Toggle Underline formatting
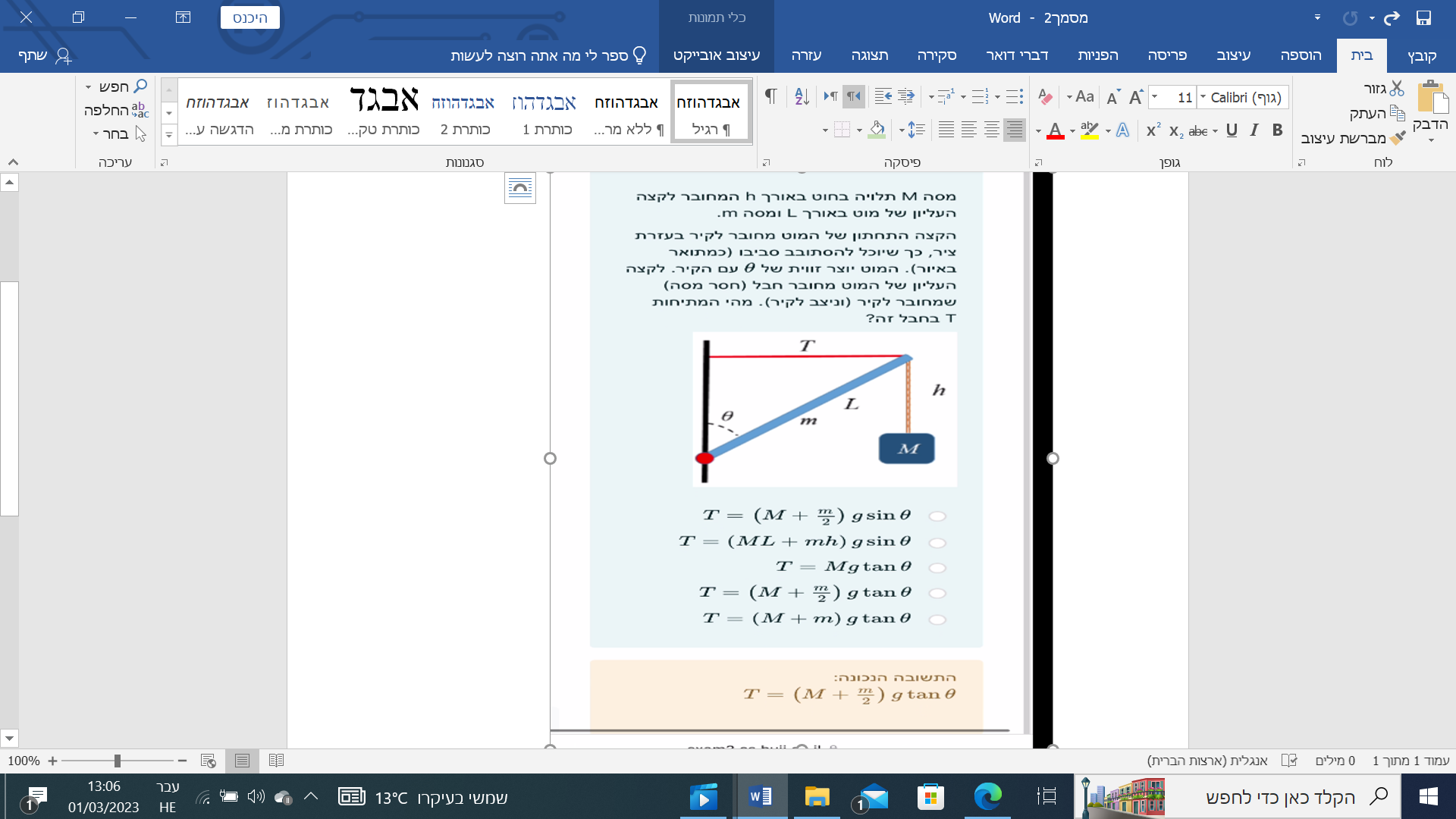This screenshot has height=819, width=1456. [x=1232, y=130]
